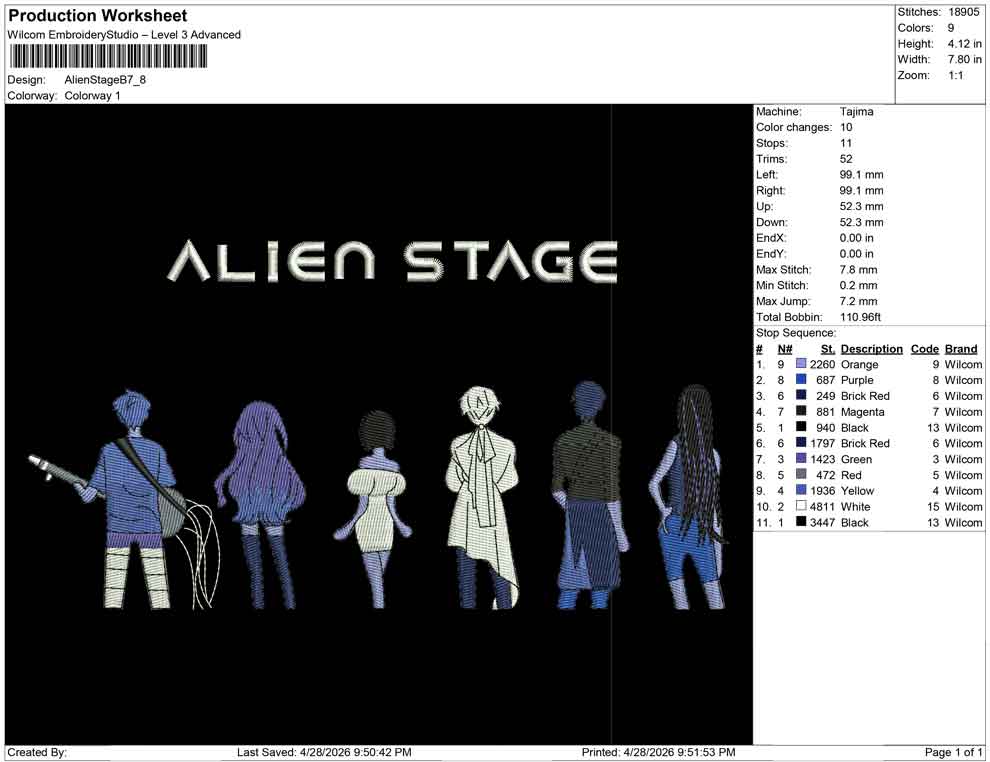Click the Zoom value 1:1
This screenshot has height=762, width=990.
coord(956,75)
